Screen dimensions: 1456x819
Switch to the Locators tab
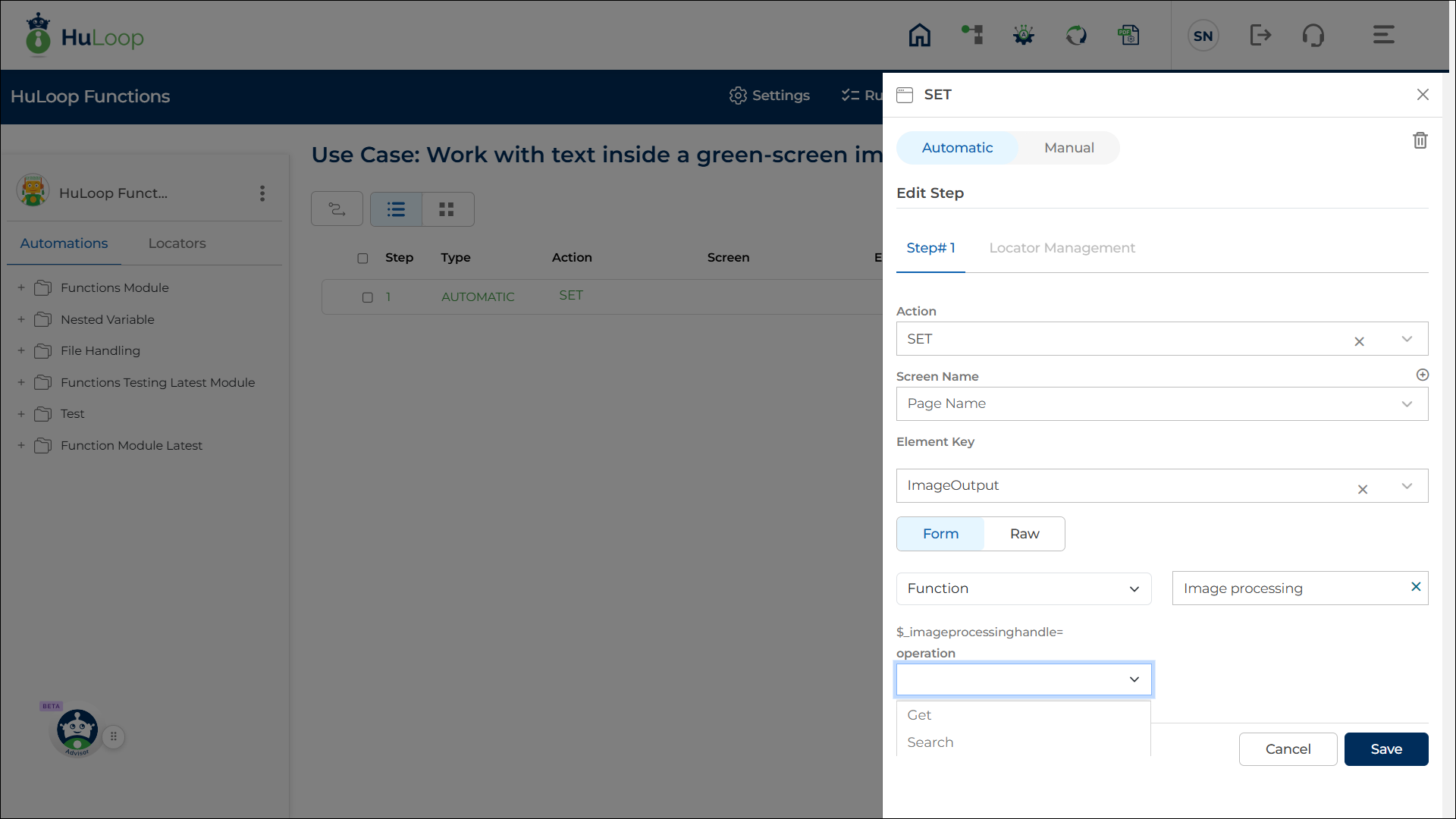click(x=177, y=243)
